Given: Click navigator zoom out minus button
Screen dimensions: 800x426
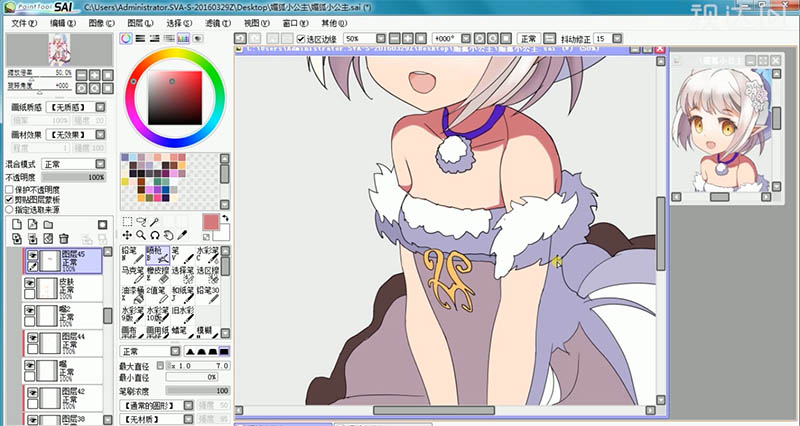Looking at the screenshot, I should pyautogui.click(x=82, y=74).
